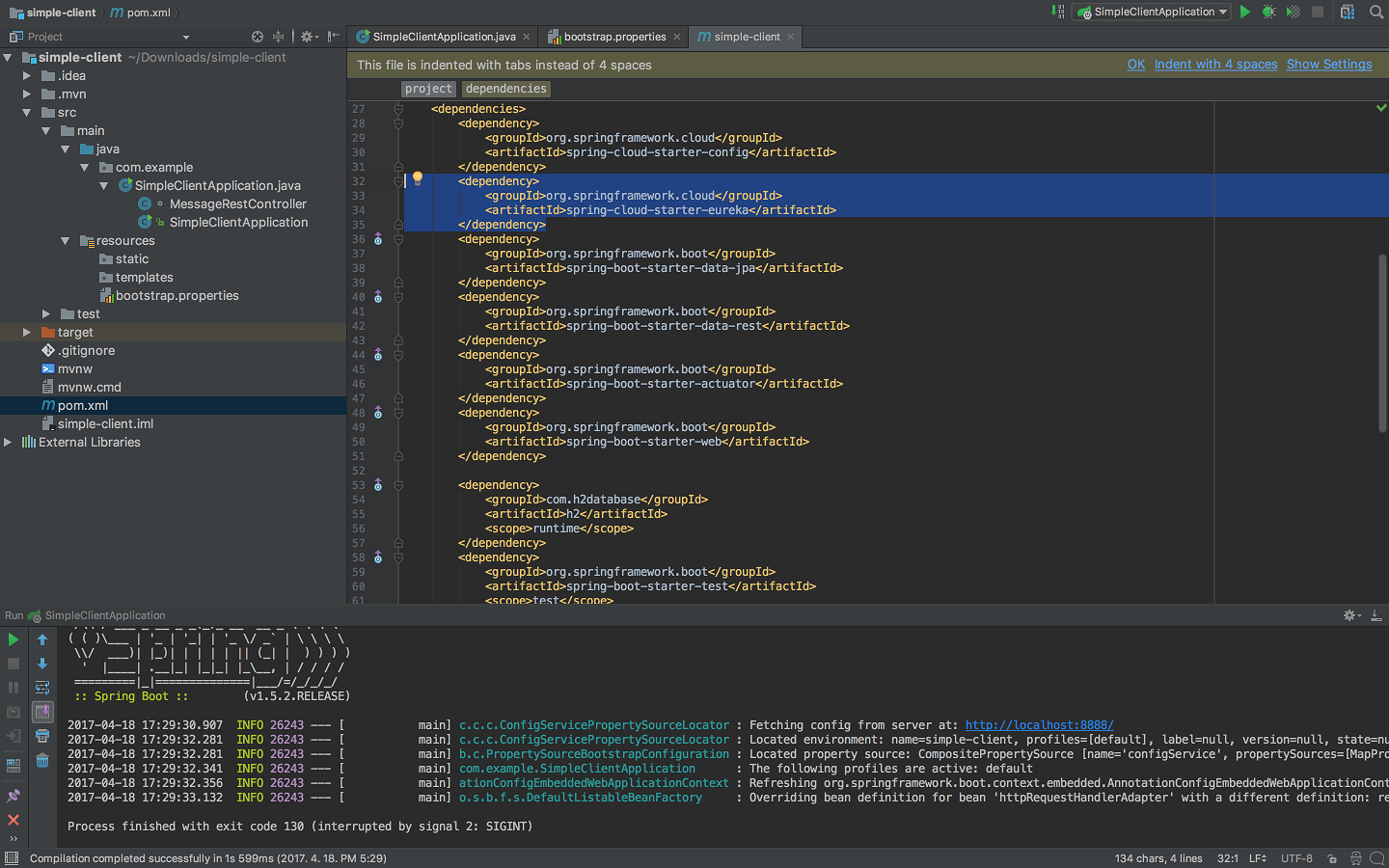Switch to the SimpleClientApplication.java tab
The image size is (1389, 868).
pyautogui.click(x=444, y=37)
